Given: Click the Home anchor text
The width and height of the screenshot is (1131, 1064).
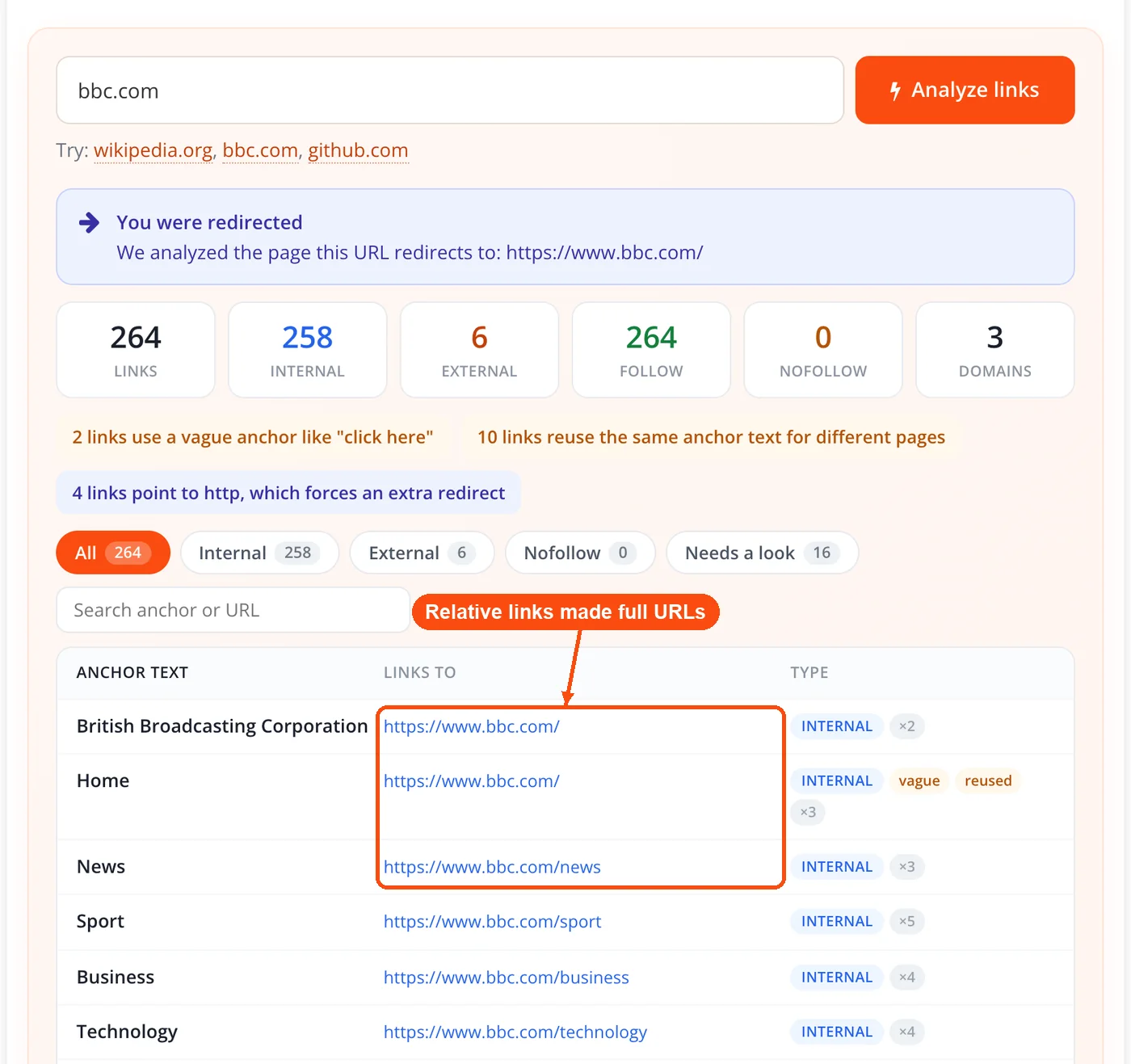Looking at the screenshot, I should point(103,780).
